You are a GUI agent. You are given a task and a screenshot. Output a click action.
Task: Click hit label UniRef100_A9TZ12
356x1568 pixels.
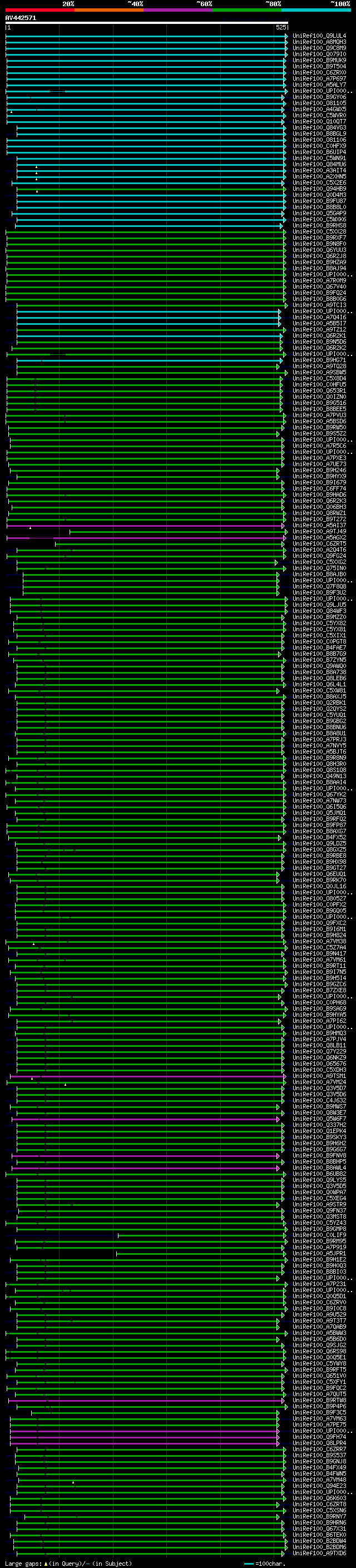click(x=319, y=330)
